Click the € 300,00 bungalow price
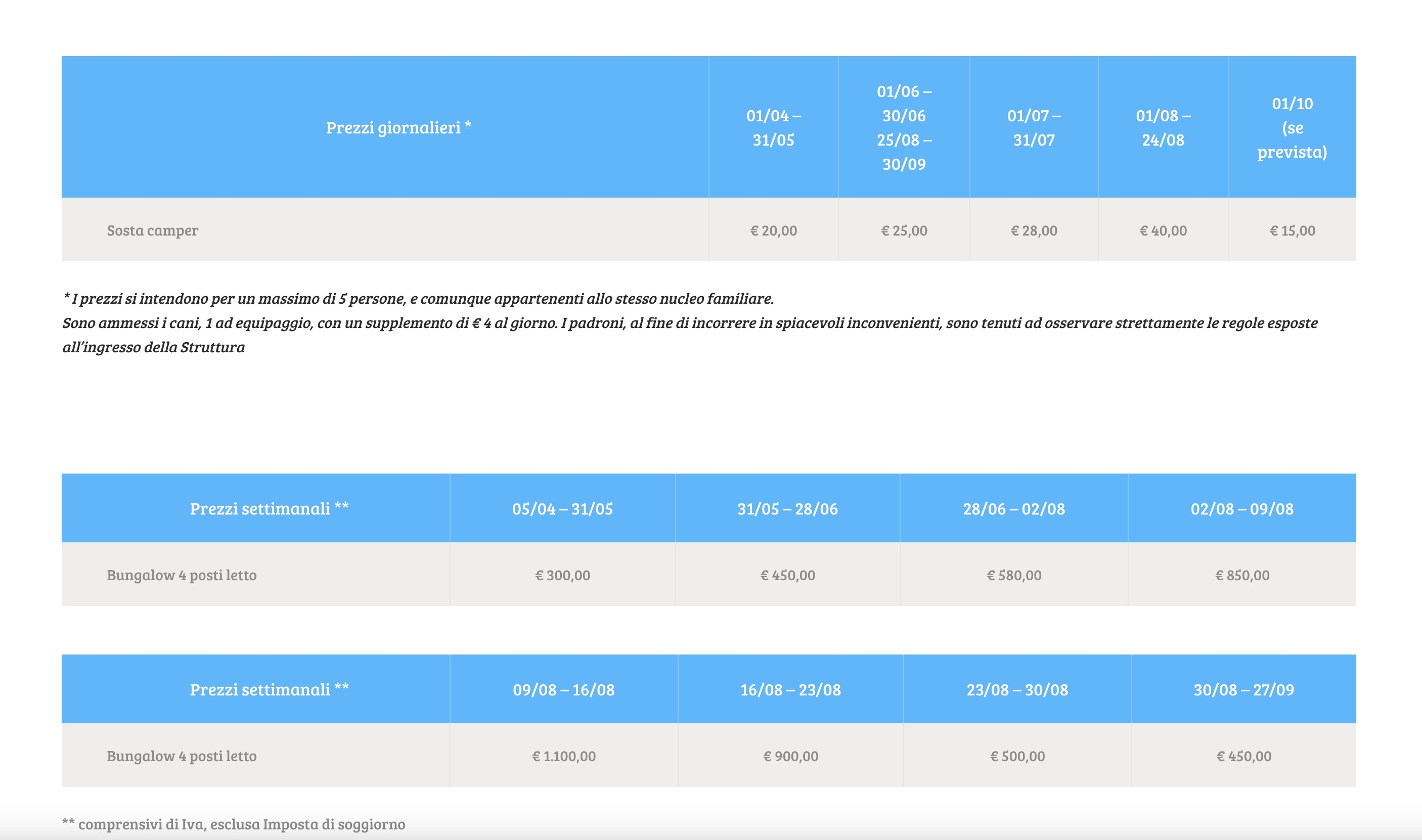Image resolution: width=1422 pixels, height=840 pixels. (562, 575)
